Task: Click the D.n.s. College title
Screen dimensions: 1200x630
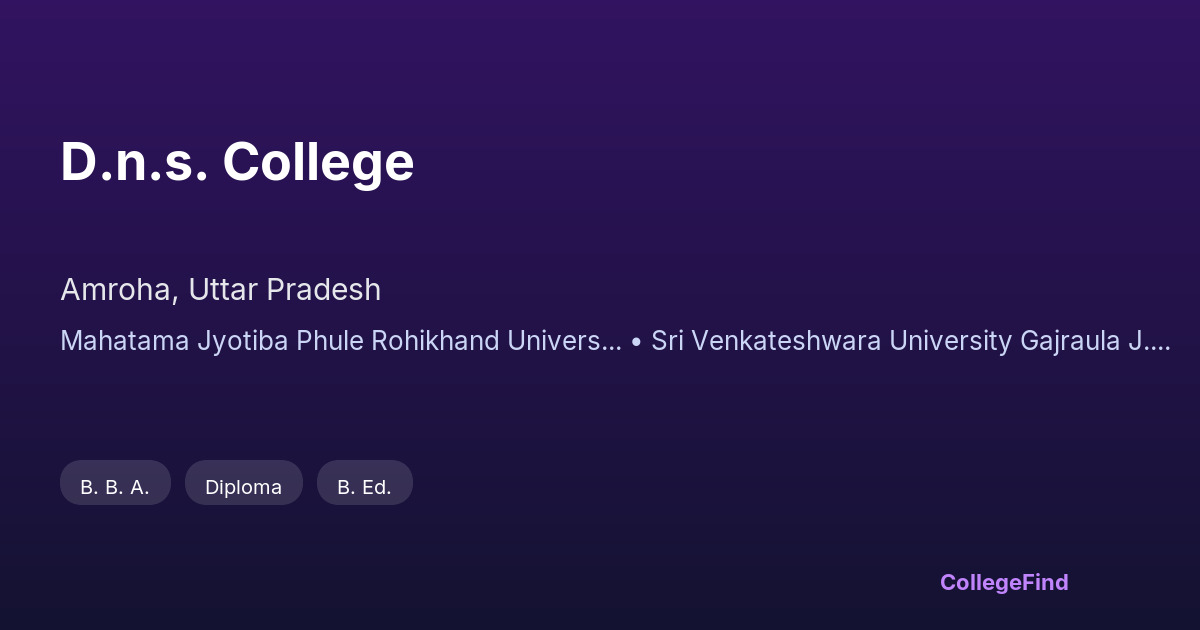Action: [x=237, y=162]
